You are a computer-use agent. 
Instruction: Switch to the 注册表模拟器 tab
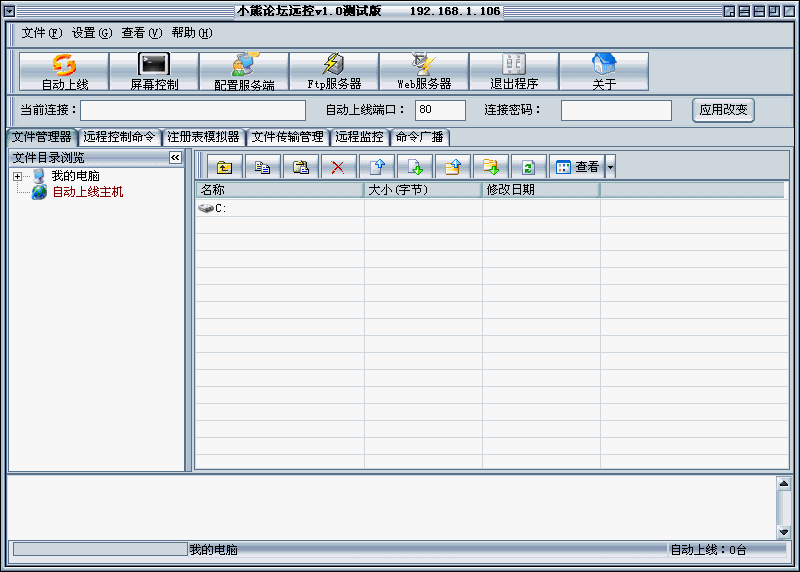[203, 137]
